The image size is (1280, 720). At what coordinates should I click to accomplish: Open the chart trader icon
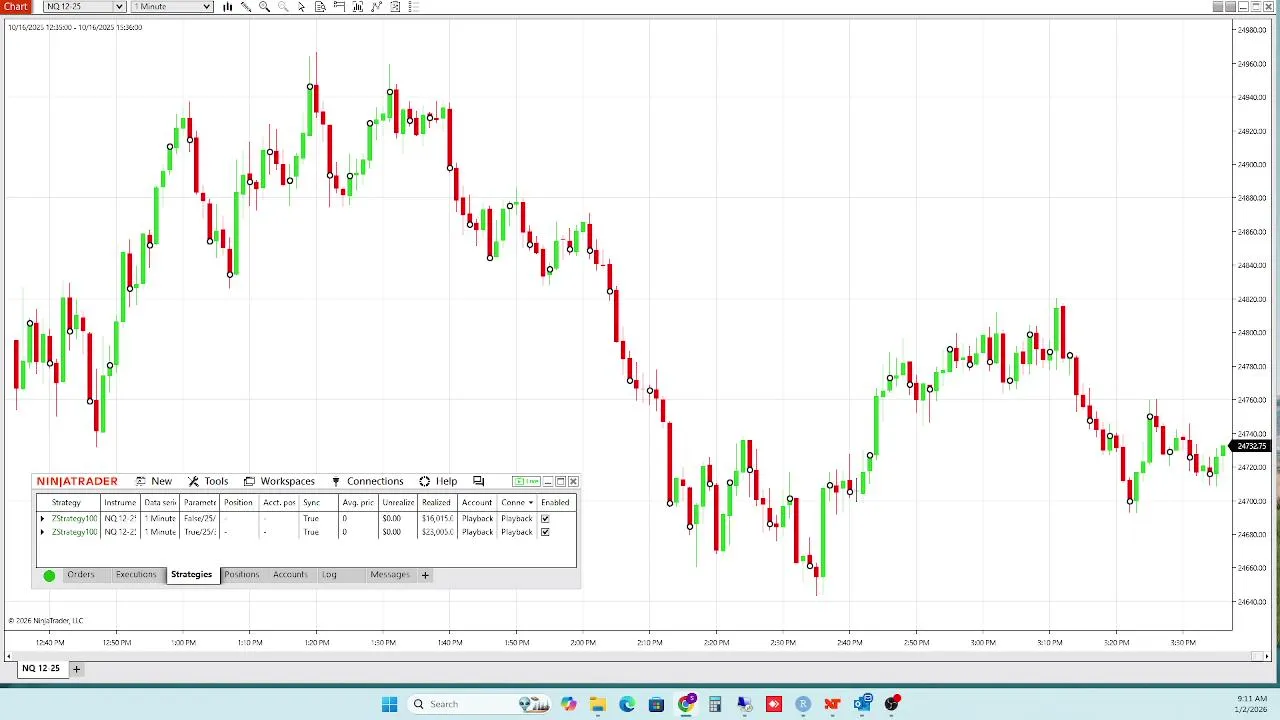point(339,7)
